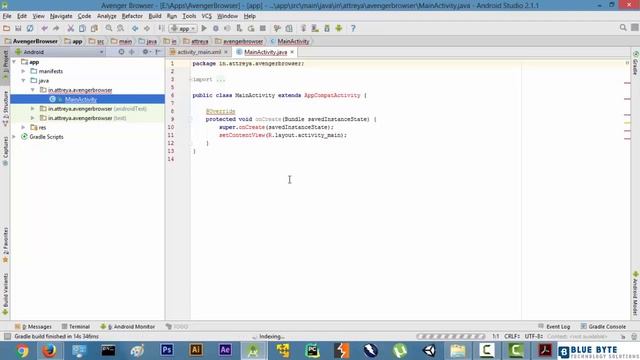
Task: Toggle the Favorites tool window tab
Action: [5, 245]
